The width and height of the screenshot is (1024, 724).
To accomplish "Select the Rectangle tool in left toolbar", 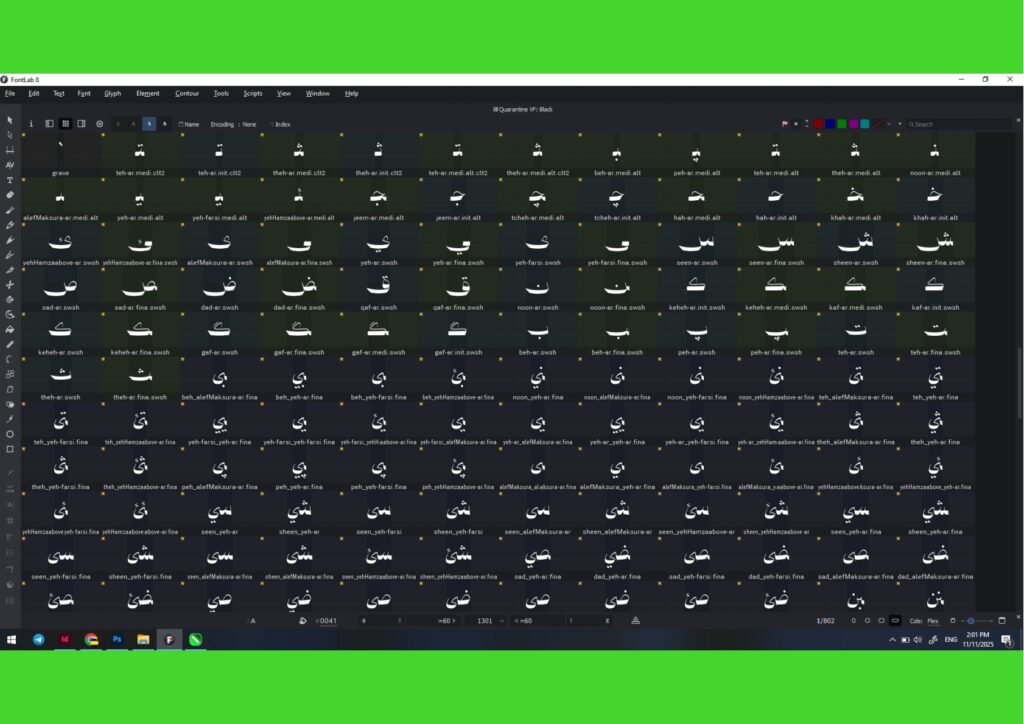I will 10,449.
